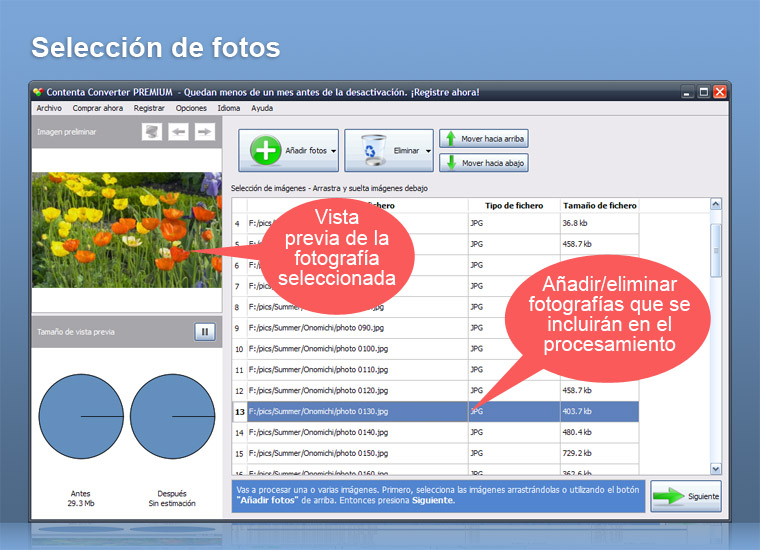Viewport: 760px width, 550px height.
Task: Minimize the Contenta Converter window
Action: point(687,92)
